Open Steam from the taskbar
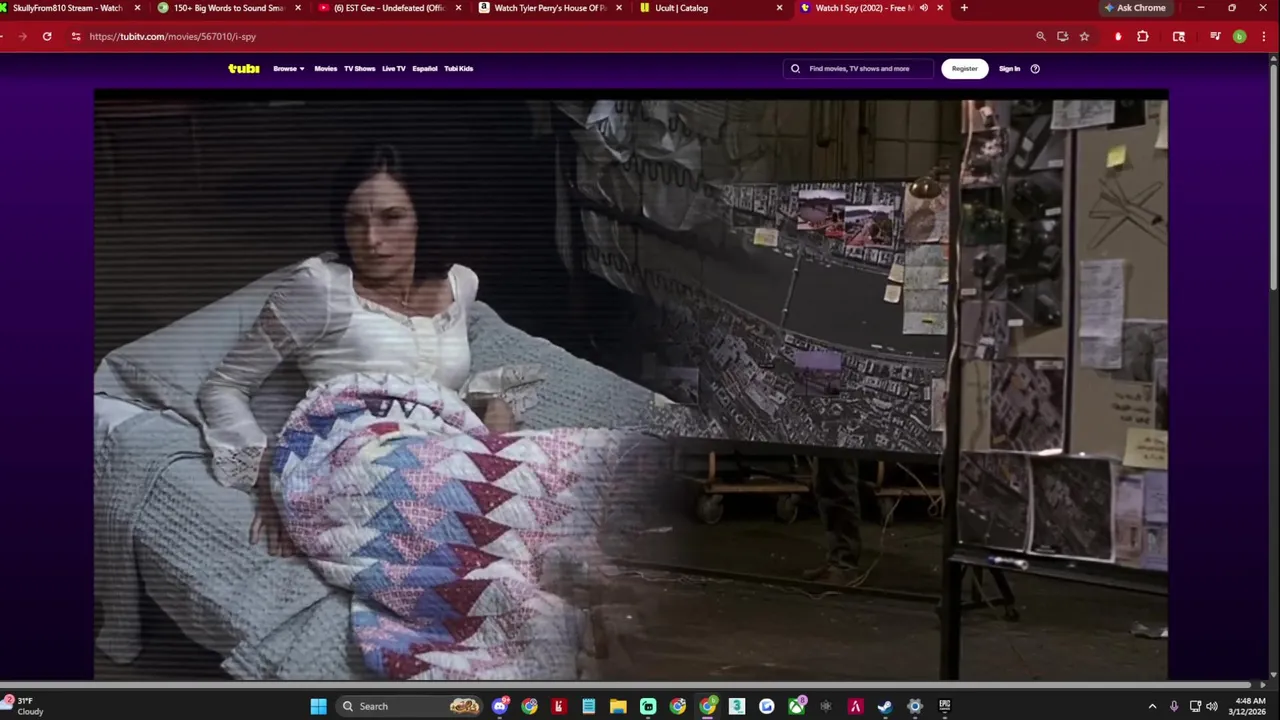This screenshot has height=720, width=1280. coord(885,706)
